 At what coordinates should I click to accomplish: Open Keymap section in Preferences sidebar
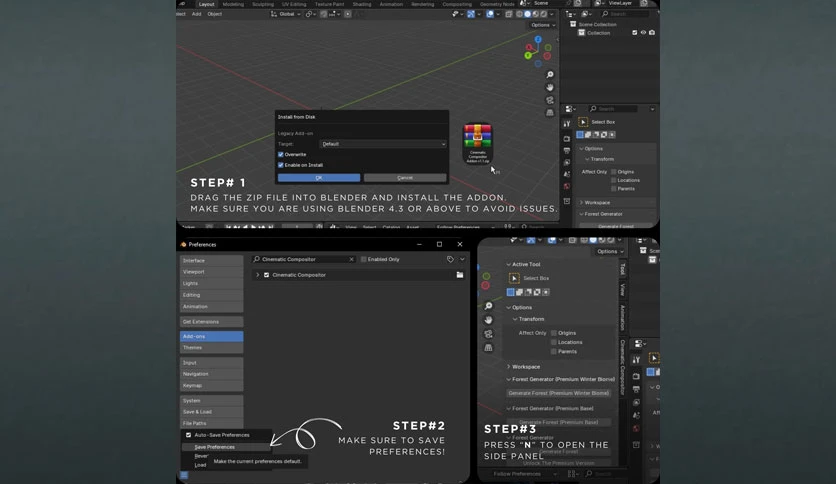pyautogui.click(x=212, y=385)
